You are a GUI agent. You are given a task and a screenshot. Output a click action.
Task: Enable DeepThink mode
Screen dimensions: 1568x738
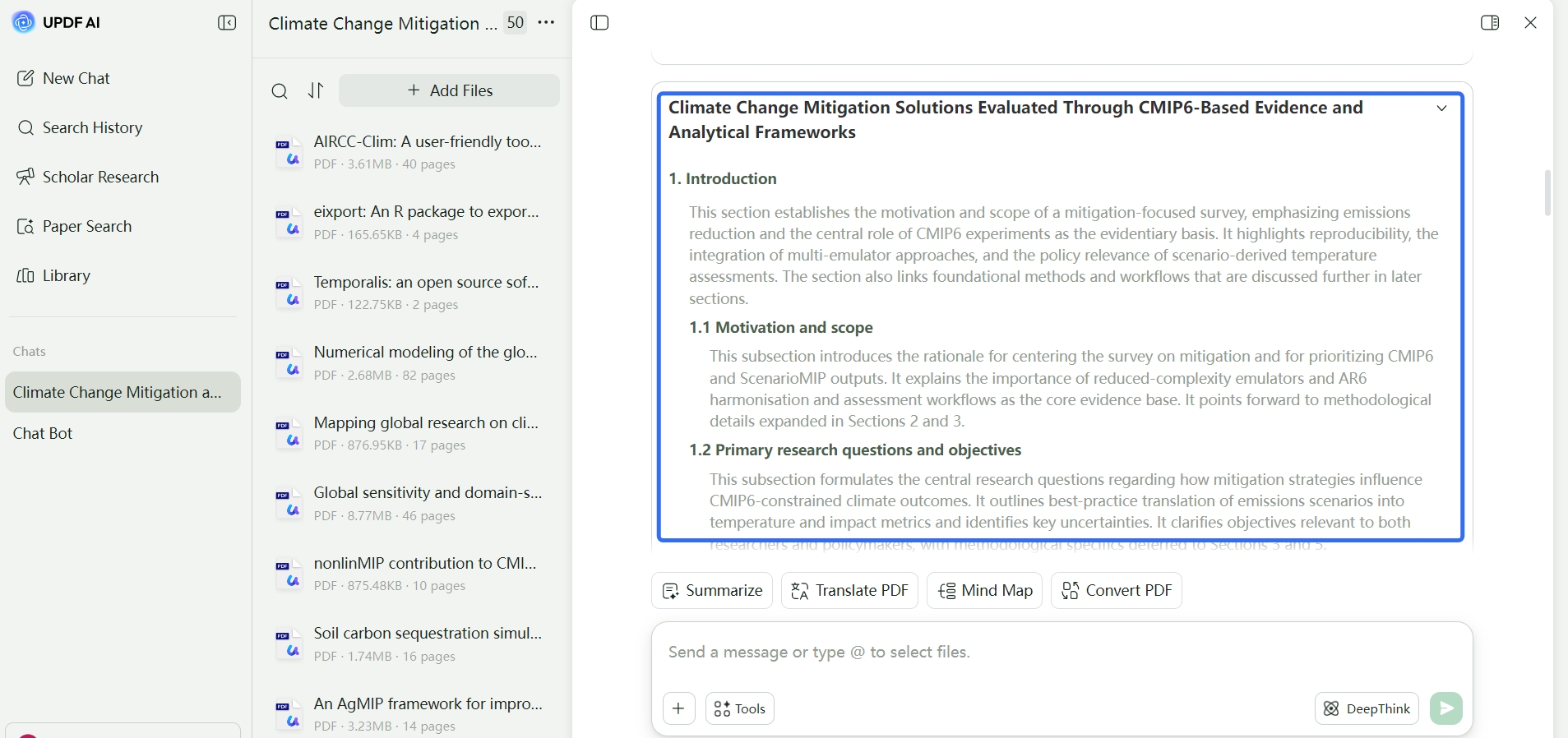[1367, 708]
